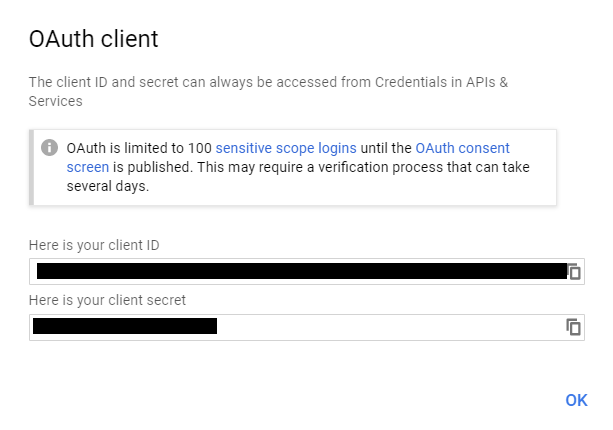The image size is (613, 430).
Task: Open the sensitive scope logins link
Action: click(286, 148)
